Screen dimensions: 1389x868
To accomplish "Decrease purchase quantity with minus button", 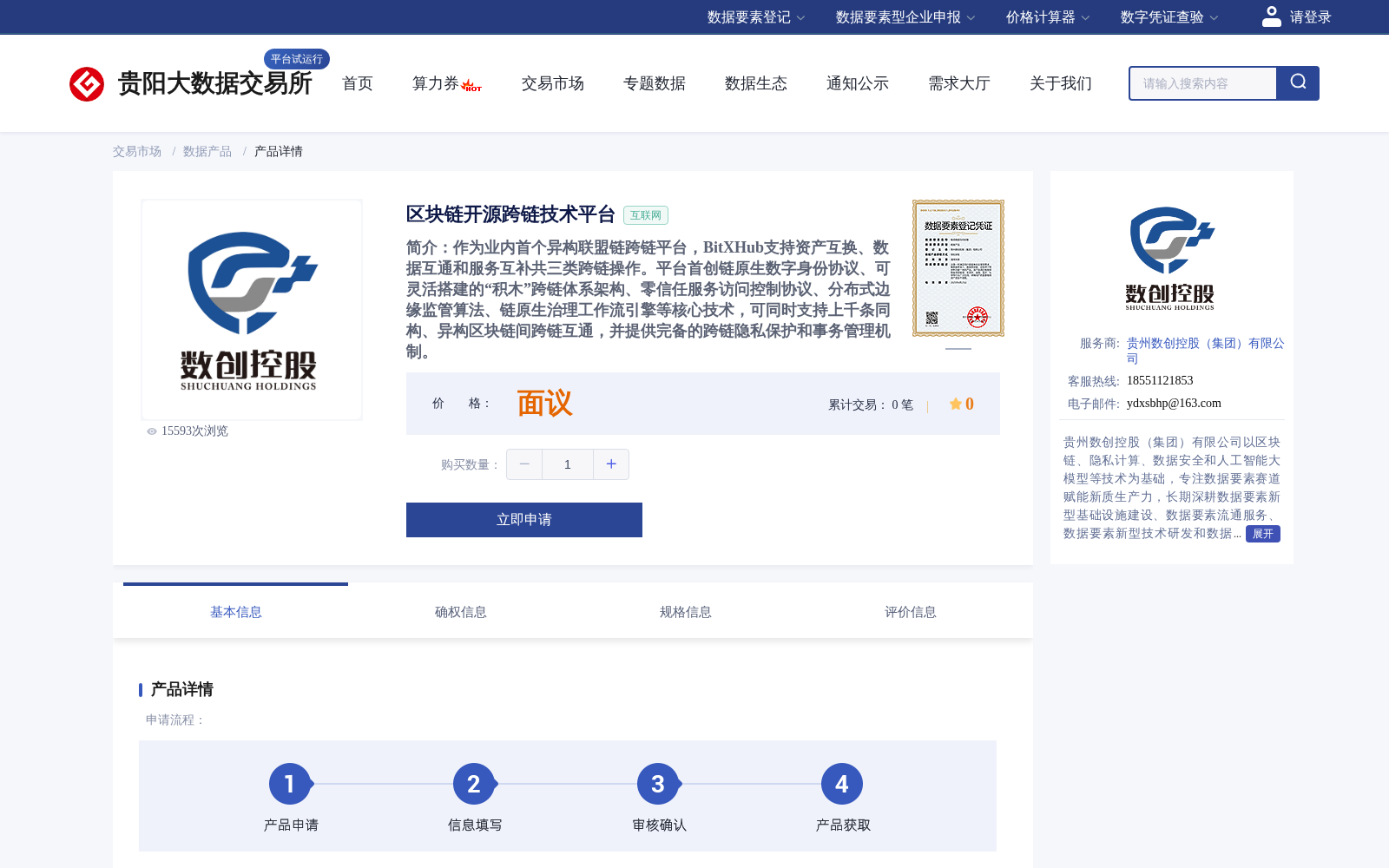I will pos(524,464).
